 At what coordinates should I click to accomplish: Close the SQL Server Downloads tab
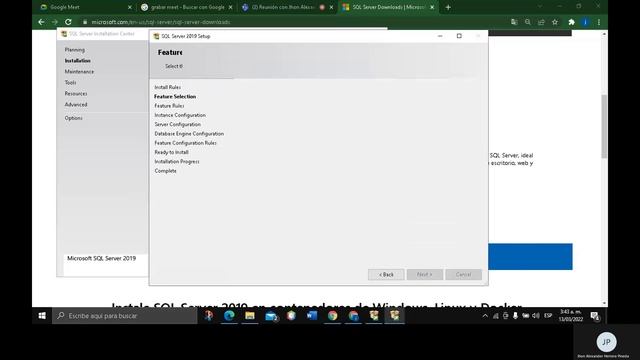tap(432, 7)
